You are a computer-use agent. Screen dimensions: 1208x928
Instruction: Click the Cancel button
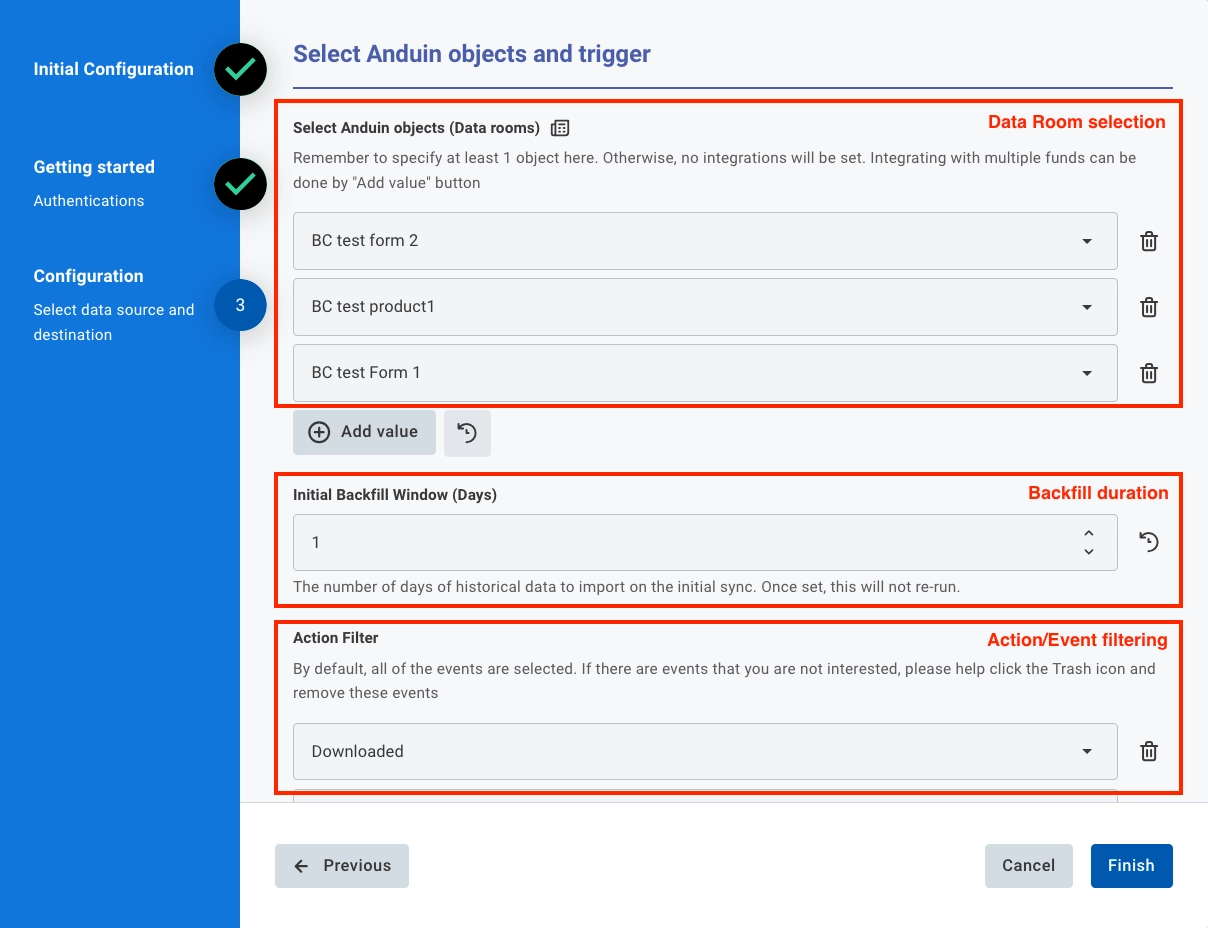tap(1029, 866)
